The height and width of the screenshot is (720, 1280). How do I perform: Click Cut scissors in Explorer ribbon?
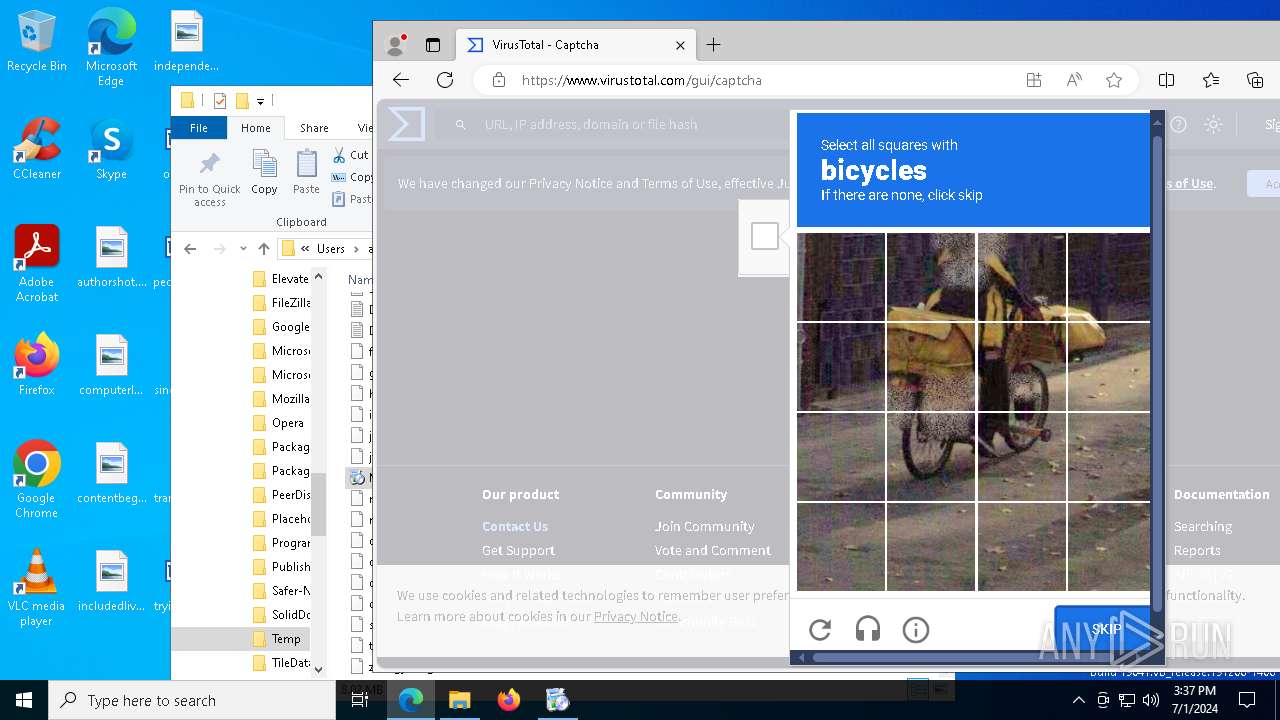point(350,155)
